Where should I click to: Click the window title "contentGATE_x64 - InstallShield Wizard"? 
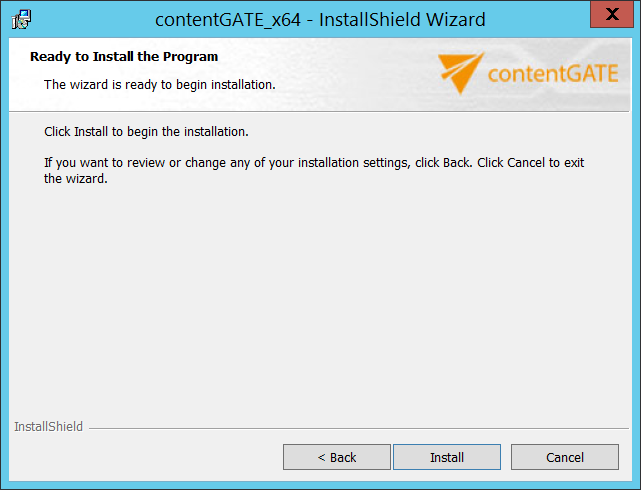pos(320,19)
